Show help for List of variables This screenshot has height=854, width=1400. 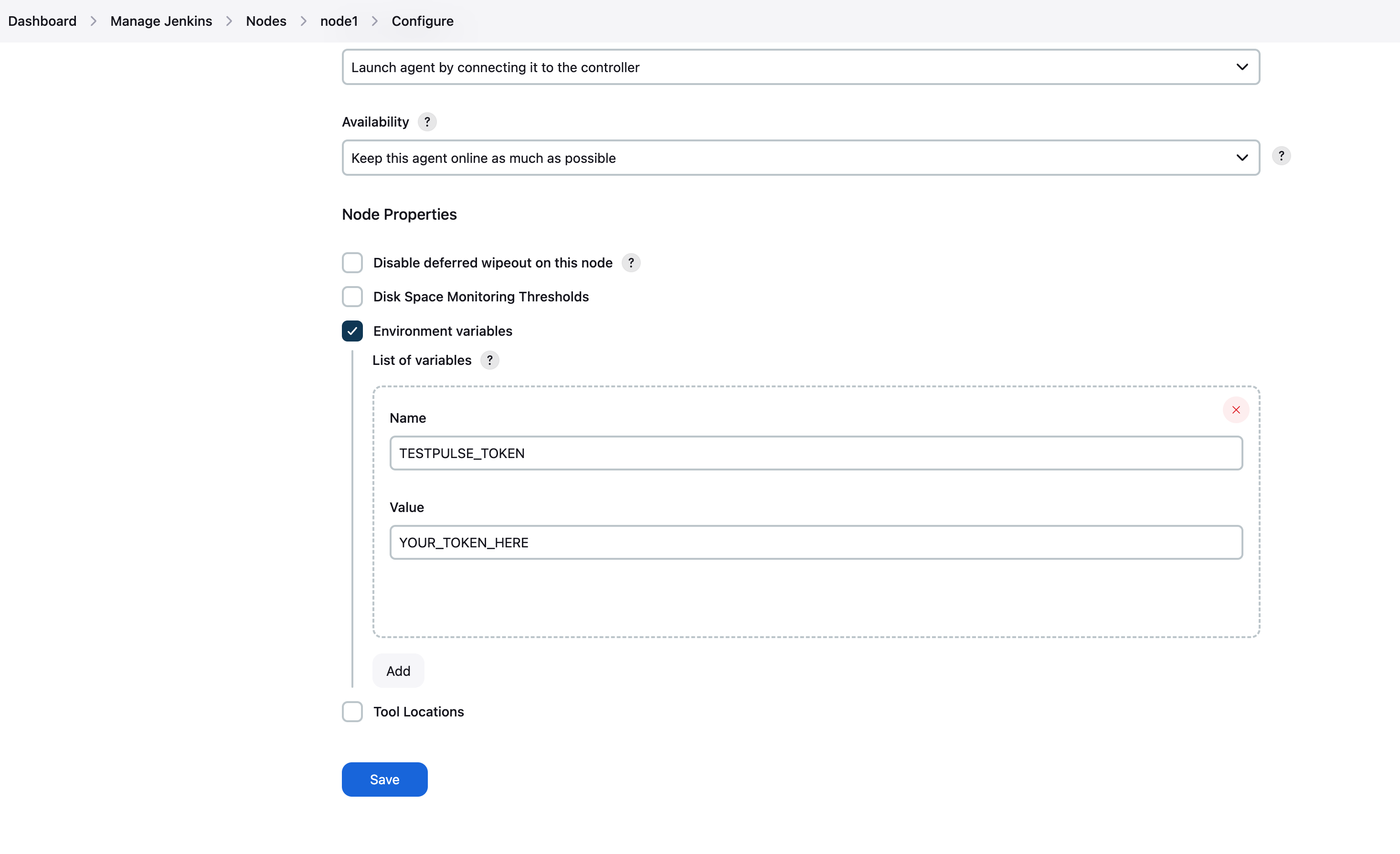pos(489,360)
